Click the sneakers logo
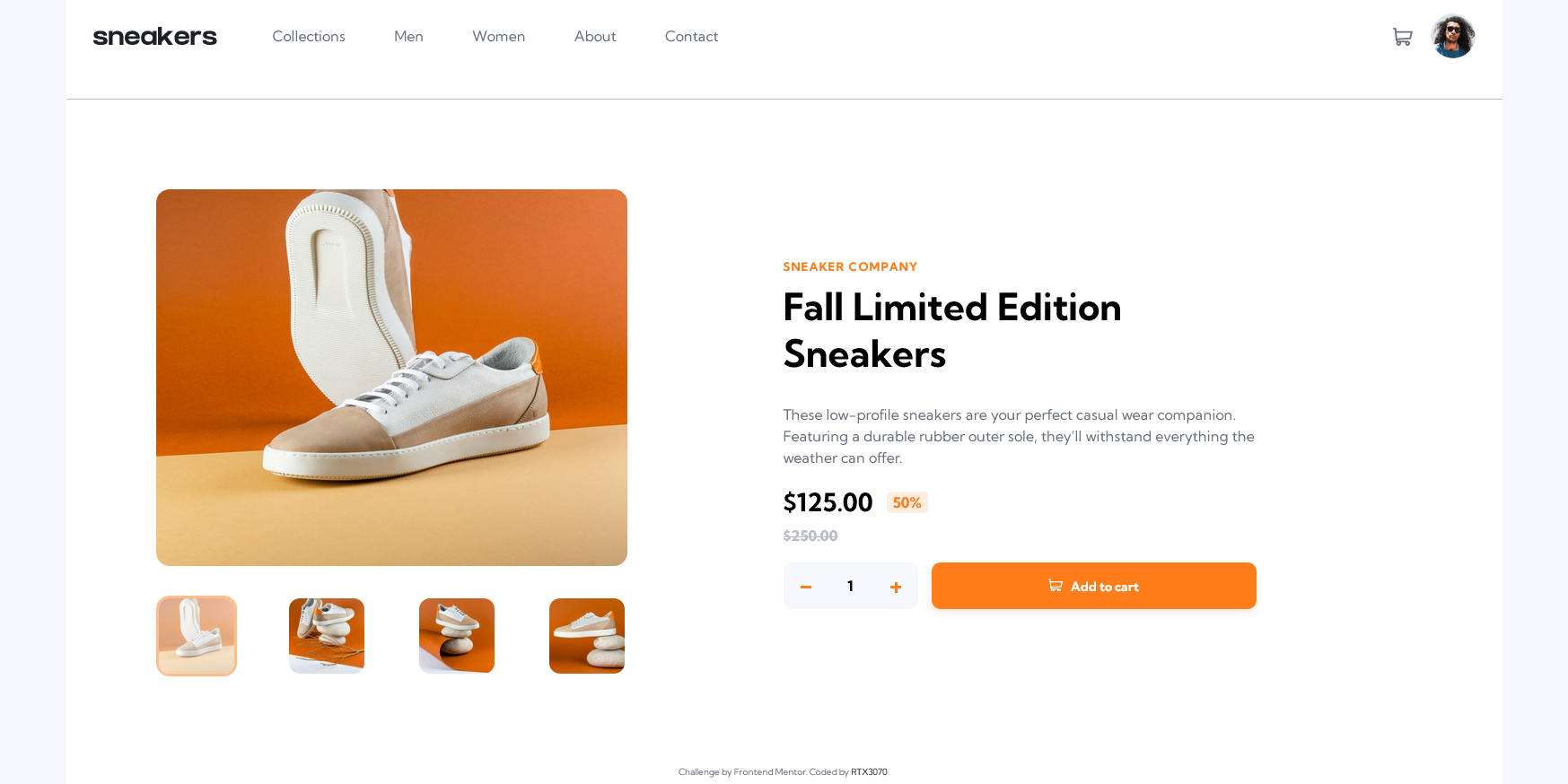The width and height of the screenshot is (1568, 784). coord(154,37)
